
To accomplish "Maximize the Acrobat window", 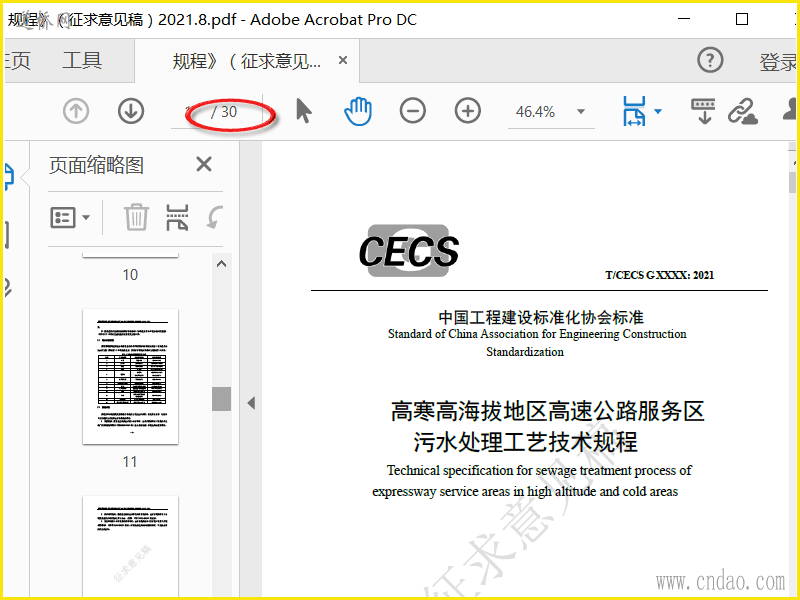I will (x=742, y=19).
